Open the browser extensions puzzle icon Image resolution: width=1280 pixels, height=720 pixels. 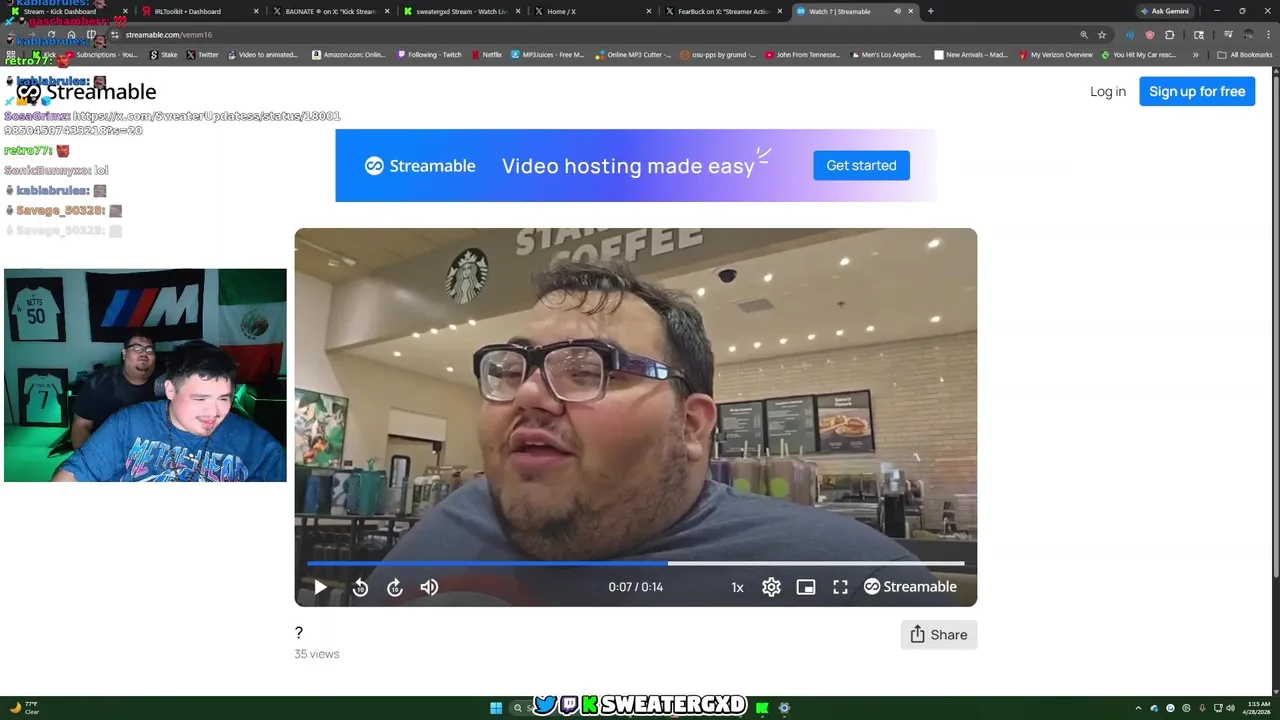1169,35
